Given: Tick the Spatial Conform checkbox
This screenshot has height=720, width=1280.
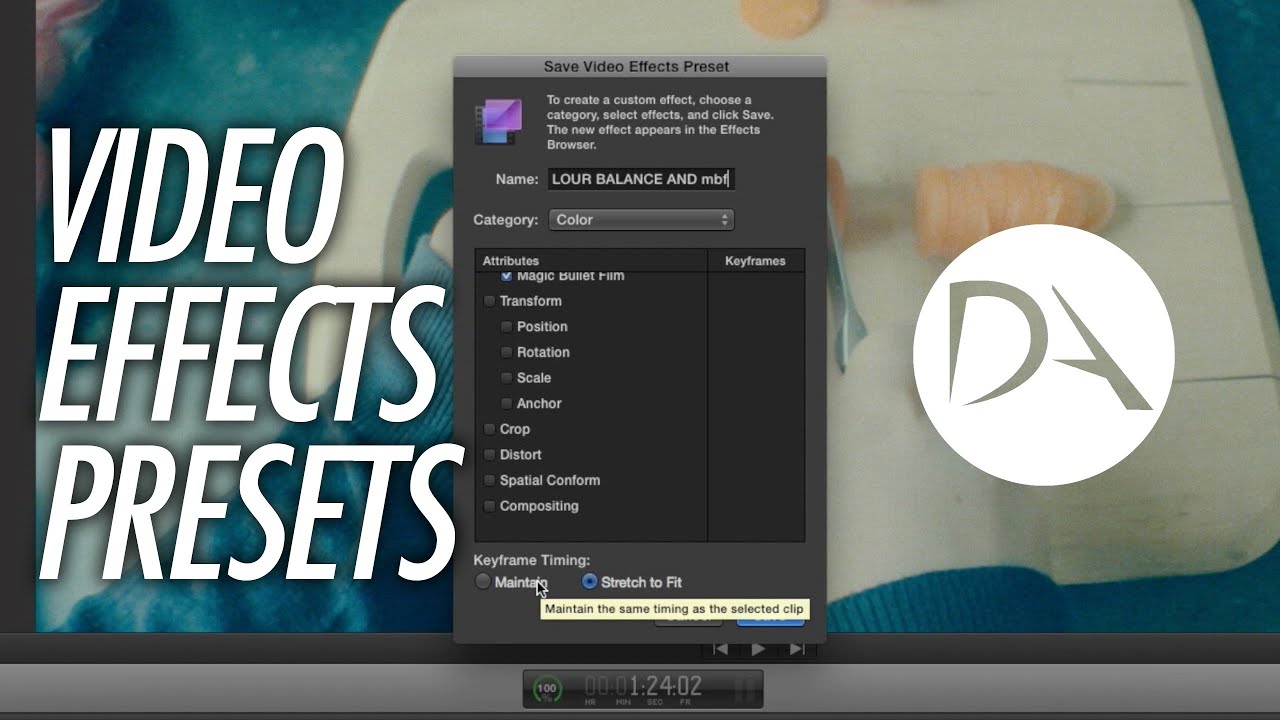Looking at the screenshot, I should 490,481.
